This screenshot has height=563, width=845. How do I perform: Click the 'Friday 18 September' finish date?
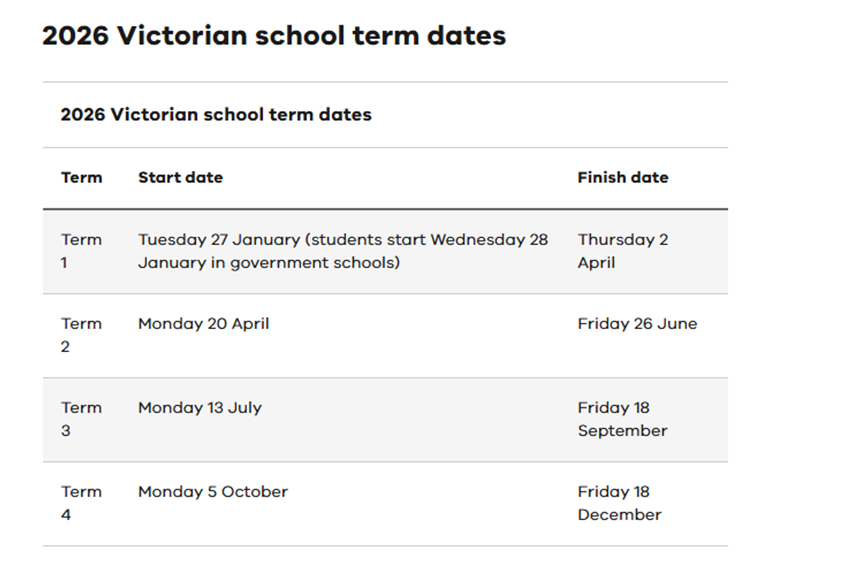click(x=621, y=419)
